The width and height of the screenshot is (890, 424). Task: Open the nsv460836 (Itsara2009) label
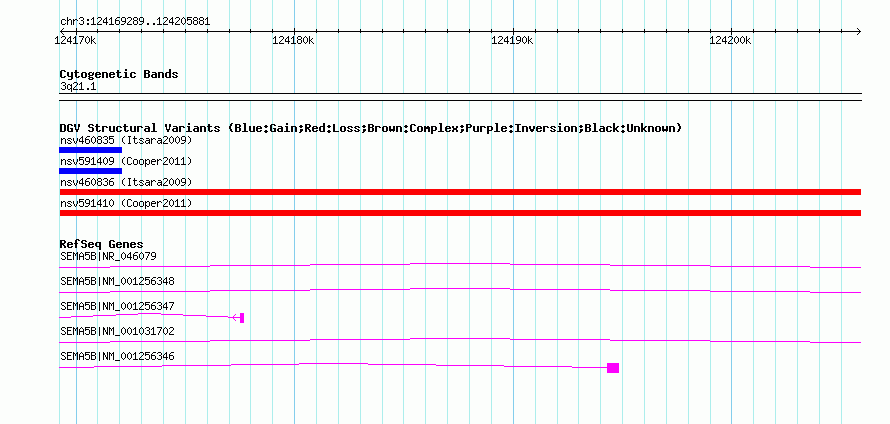click(x=126, y=182)
